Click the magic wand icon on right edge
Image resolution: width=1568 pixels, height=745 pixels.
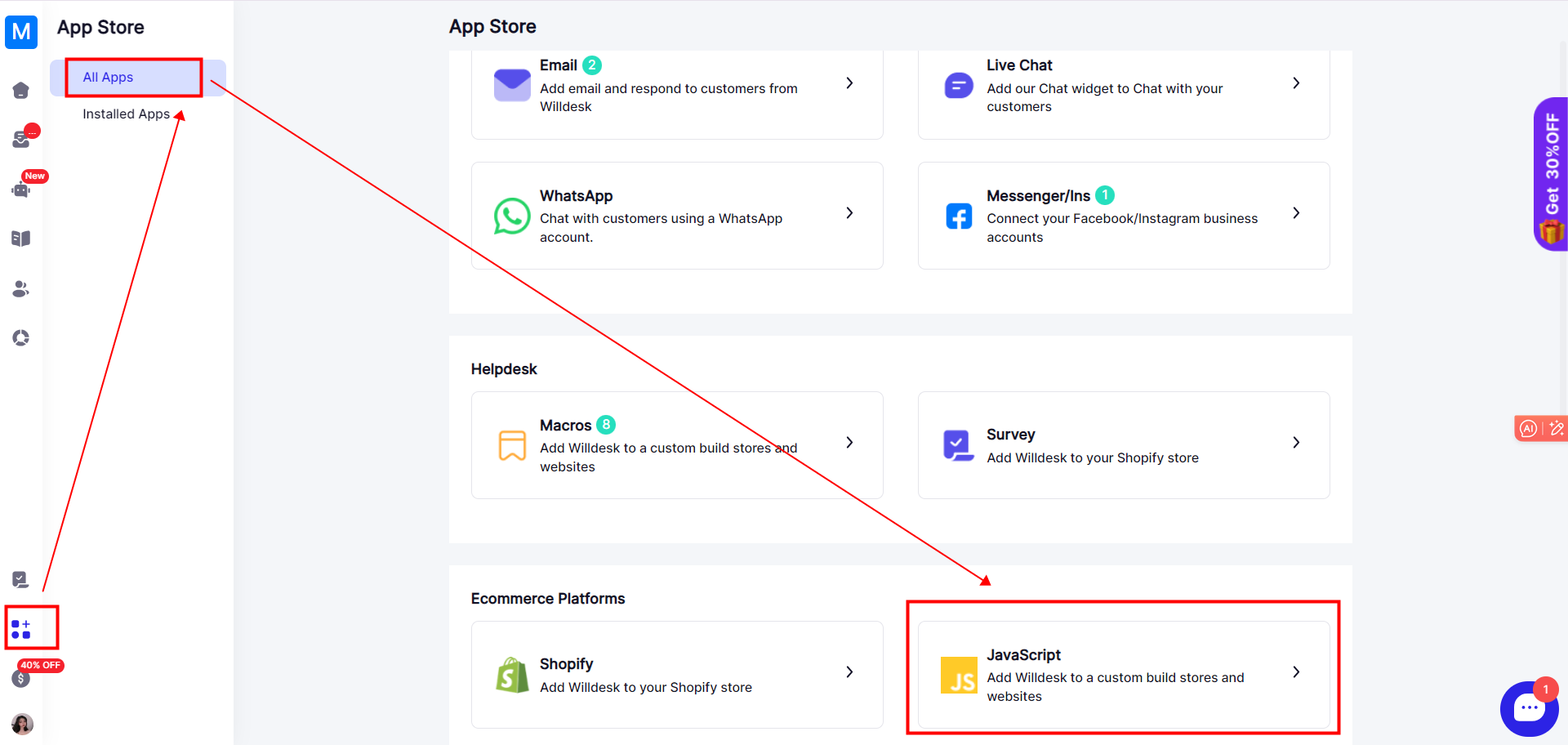tap(1557, 428)
